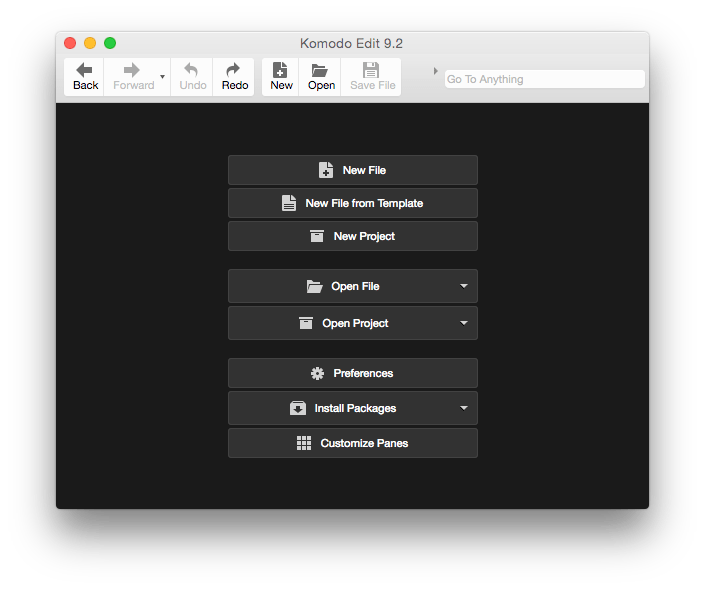Focus the Go To Anything search field
This screenshot has width=705, height=589.
click(544, 79)
